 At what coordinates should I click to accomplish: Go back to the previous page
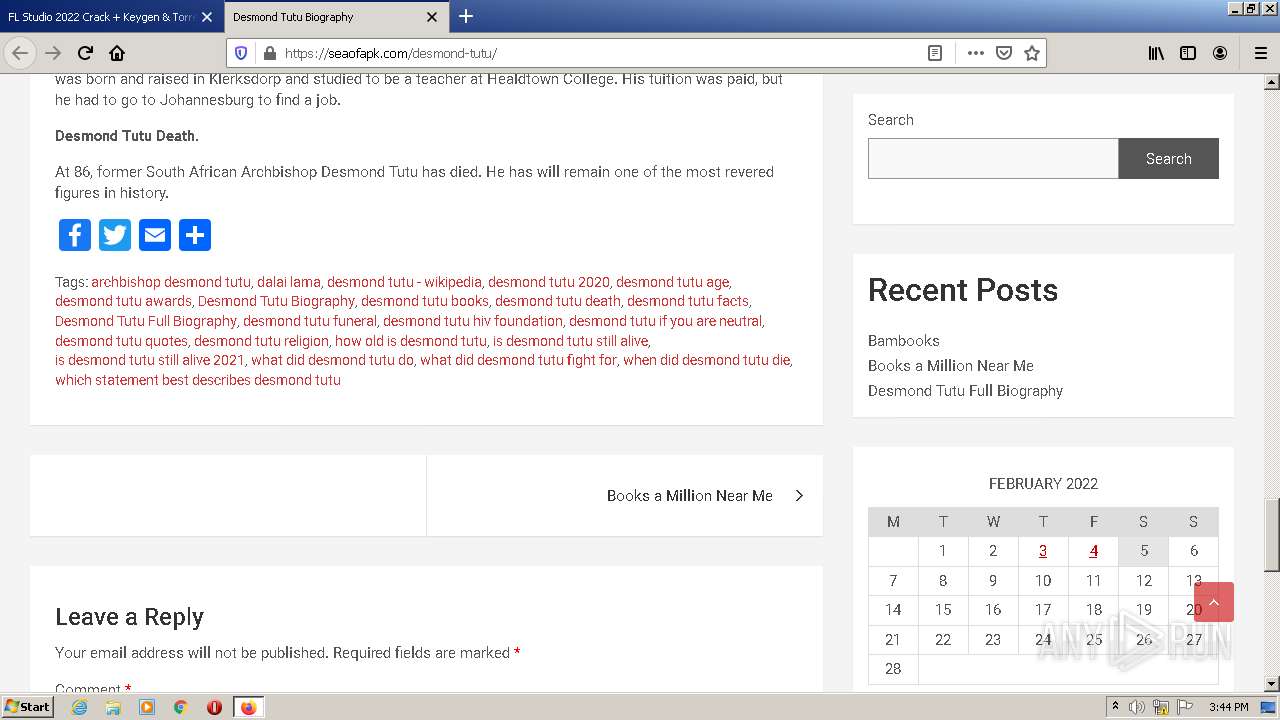[x=20, y=53]
